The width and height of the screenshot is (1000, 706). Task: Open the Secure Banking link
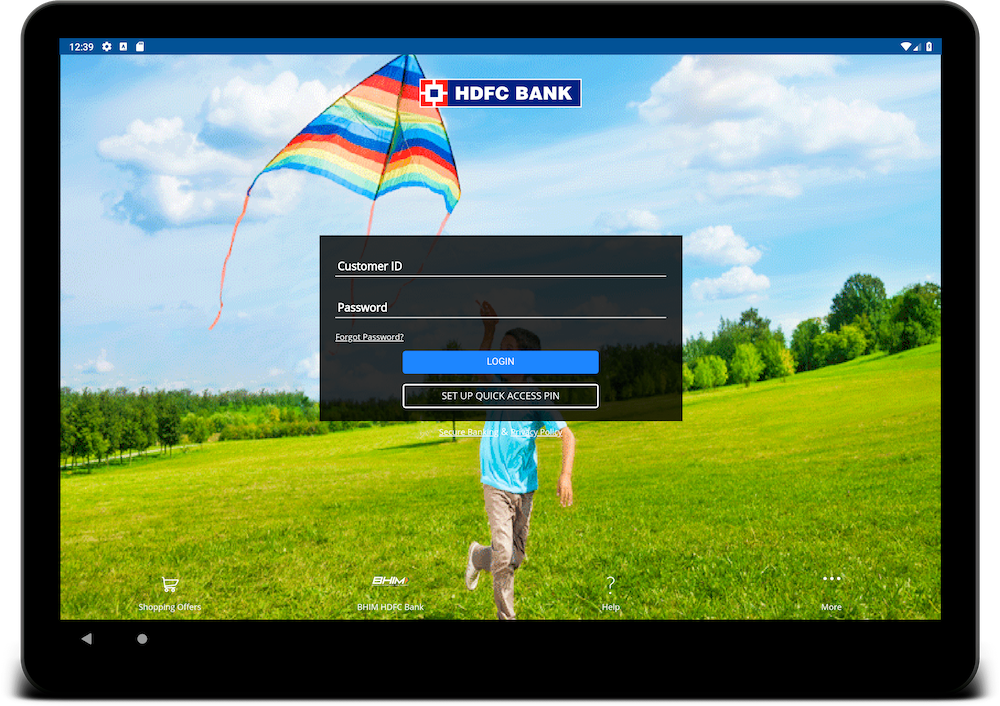pos(468,432)
